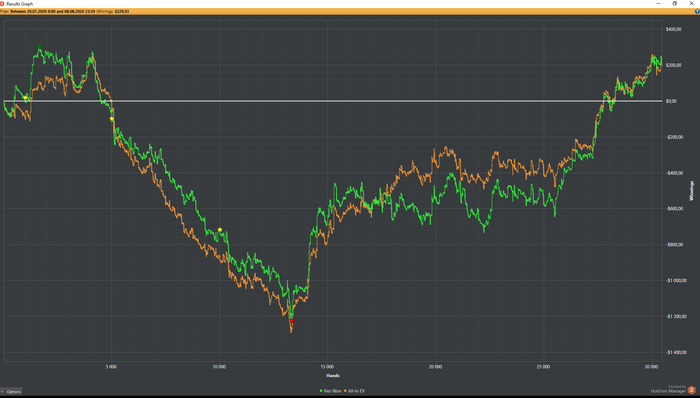This screenshot has height=398, width=700.
Task: Click the red down-arrow marker at the graph low
Action: point(292,320)
